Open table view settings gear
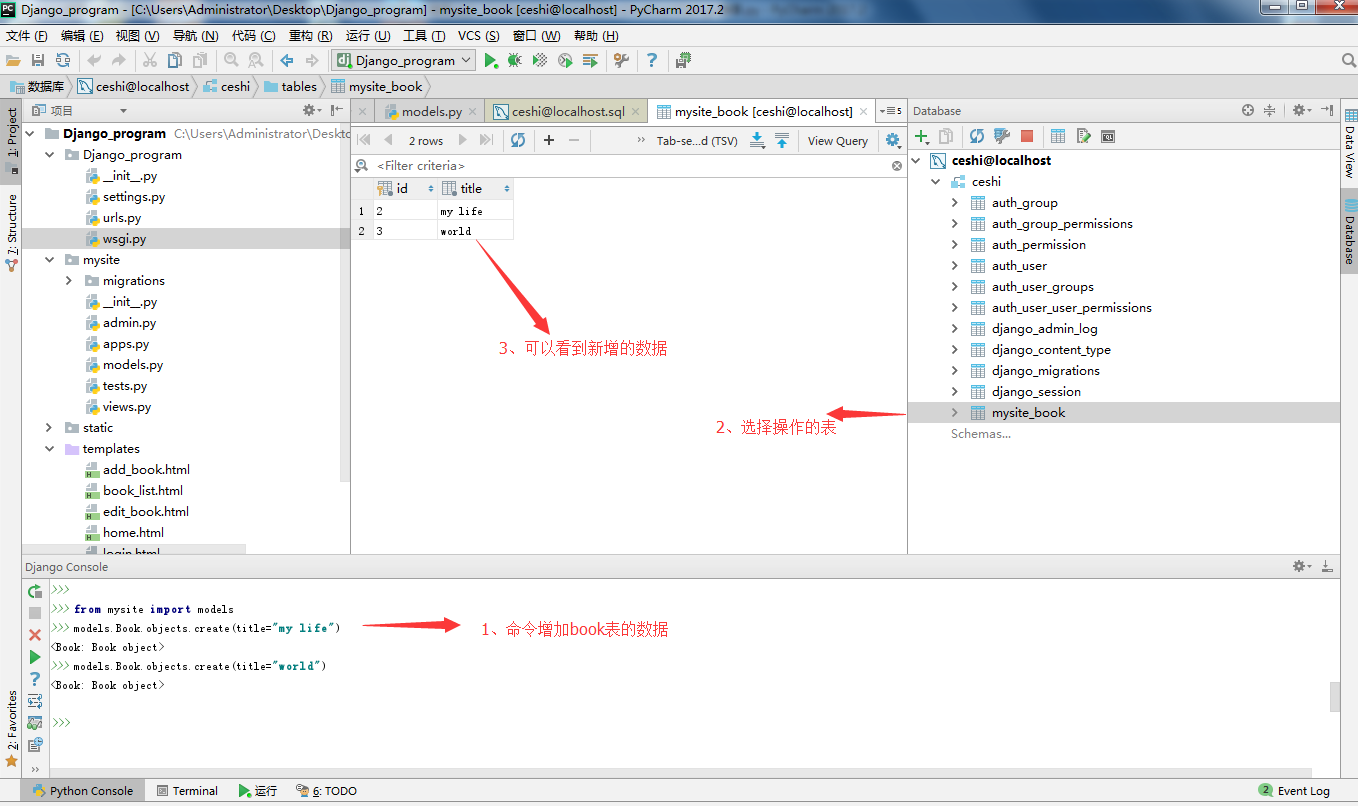 click(x=893, y=141)
